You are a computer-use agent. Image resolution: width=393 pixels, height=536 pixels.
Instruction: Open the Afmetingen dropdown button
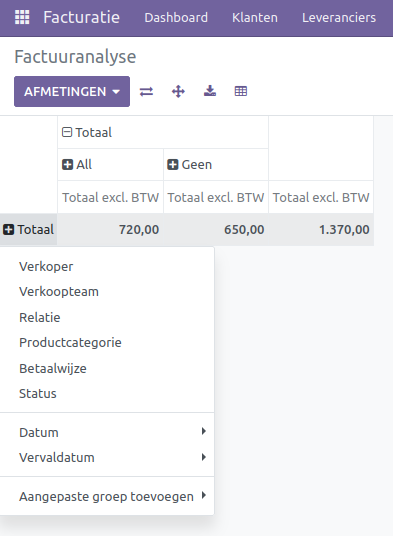click(72, 92)
